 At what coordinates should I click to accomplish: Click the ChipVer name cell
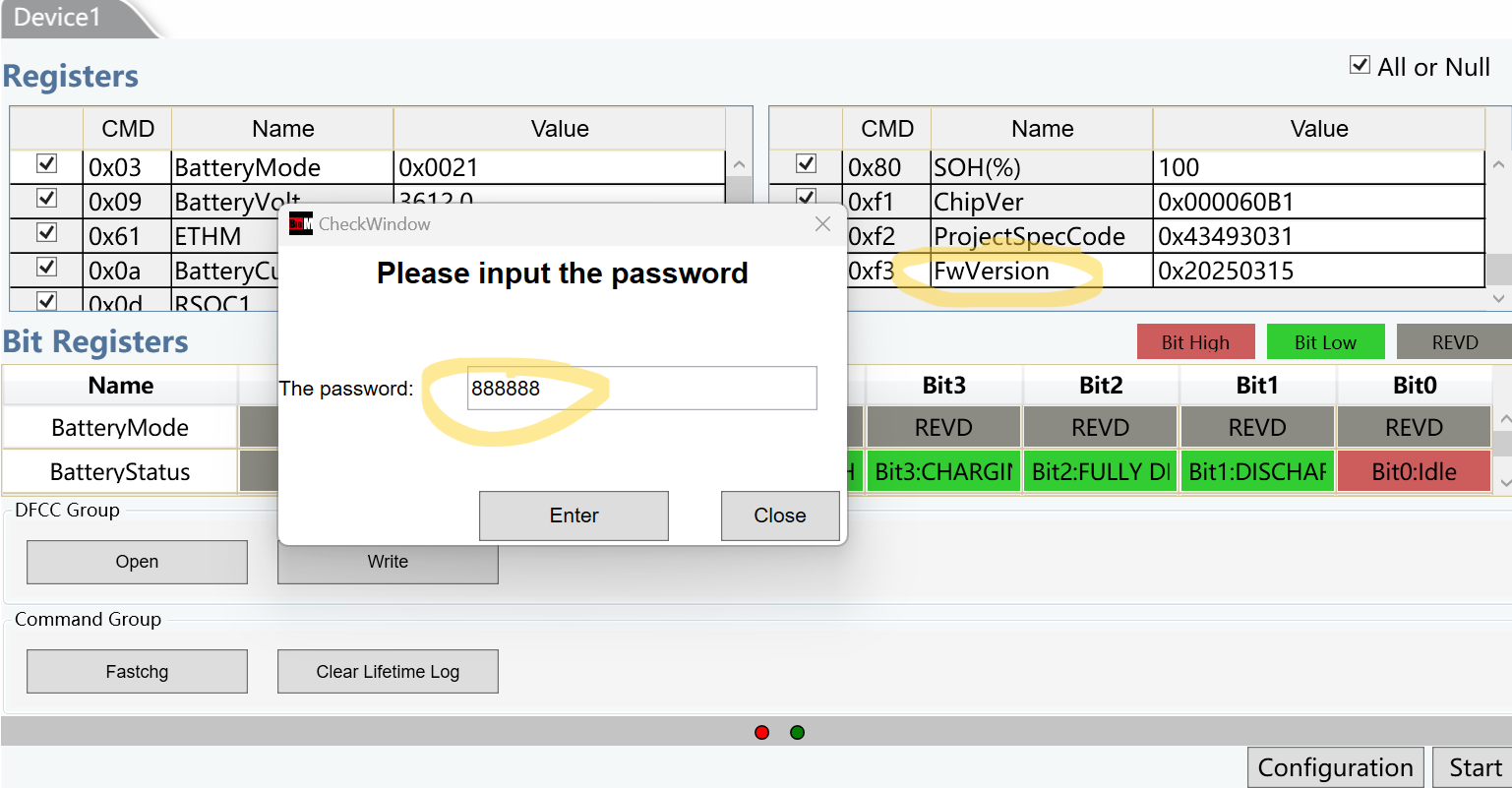click(1042, 202)
